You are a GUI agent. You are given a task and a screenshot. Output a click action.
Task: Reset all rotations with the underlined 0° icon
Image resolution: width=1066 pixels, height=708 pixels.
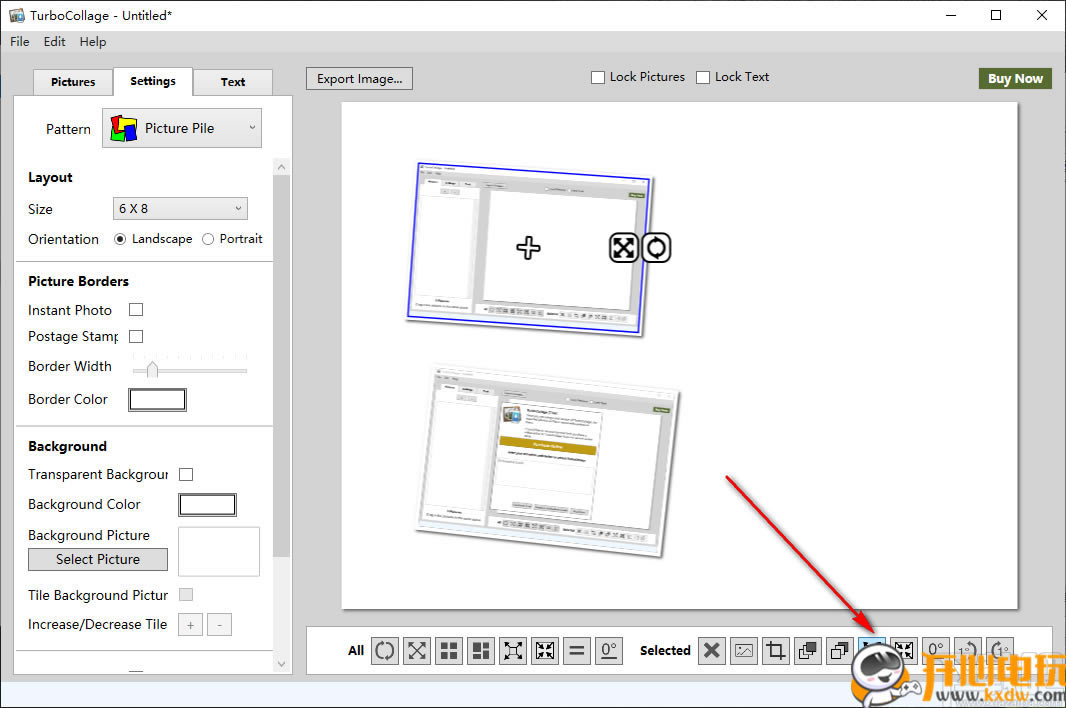click(x=608, y=651)
